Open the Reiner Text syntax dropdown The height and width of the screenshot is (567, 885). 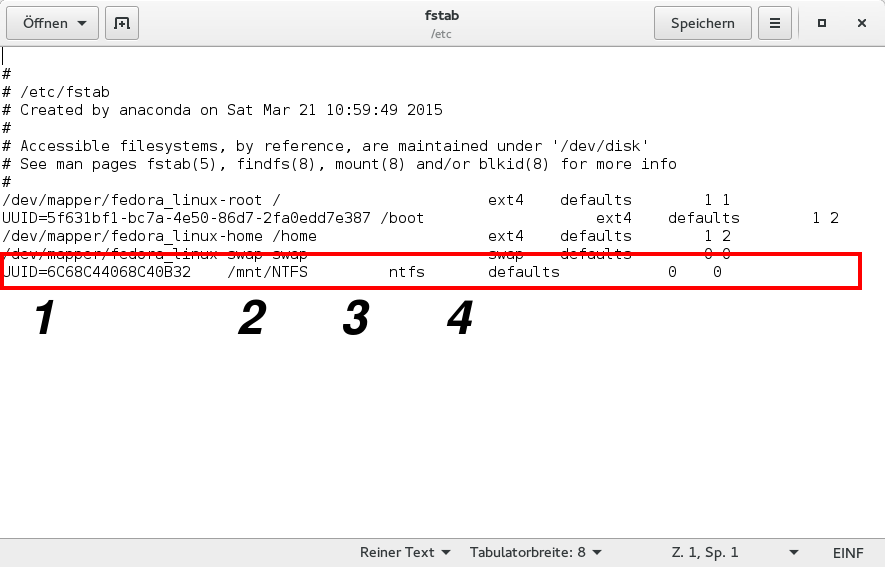(x=405, y=552)
